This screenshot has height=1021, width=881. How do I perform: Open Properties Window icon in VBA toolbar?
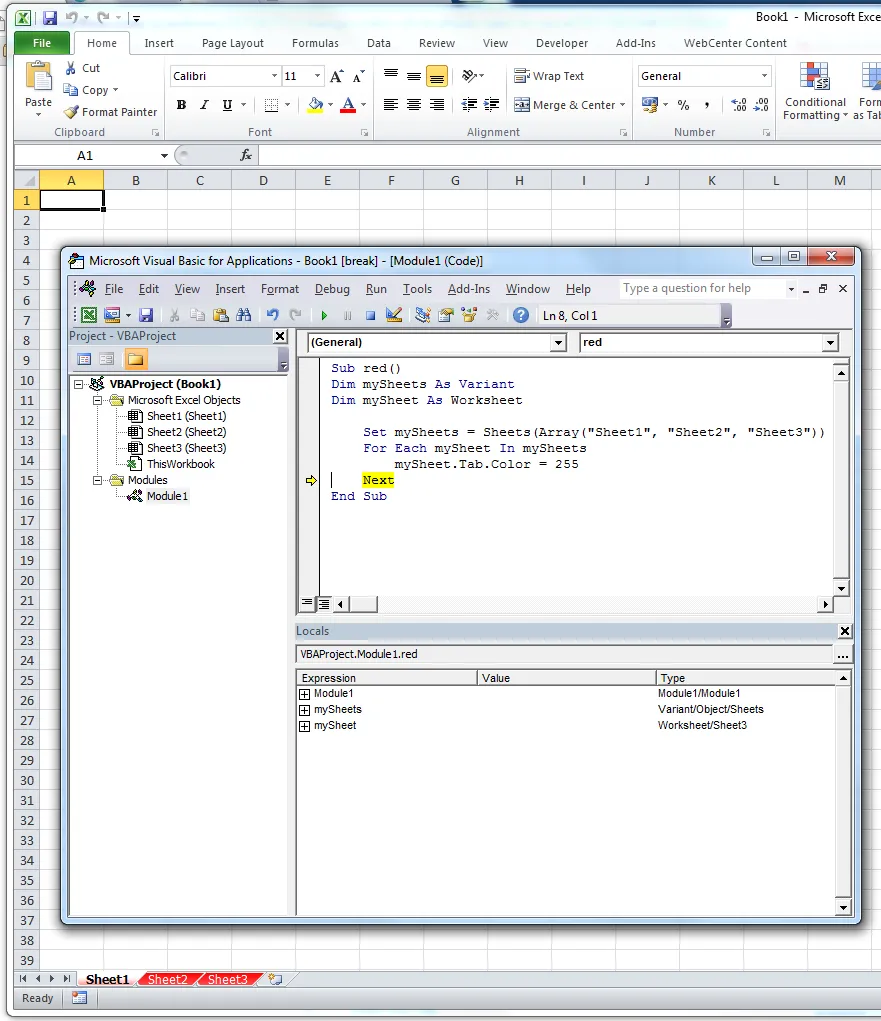[446, 316]
